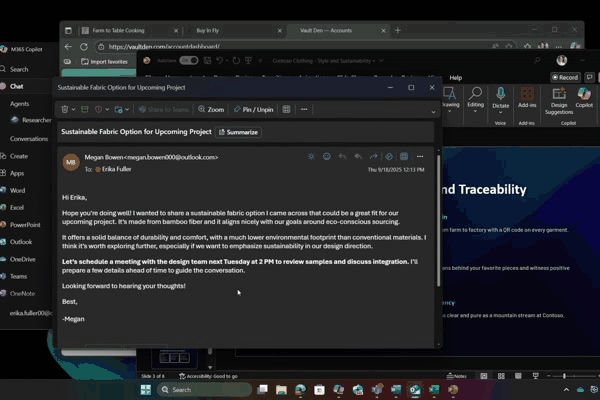Toggle AutoSave switch in PowerPoint
600x400 pixels.
pos(189,60)
